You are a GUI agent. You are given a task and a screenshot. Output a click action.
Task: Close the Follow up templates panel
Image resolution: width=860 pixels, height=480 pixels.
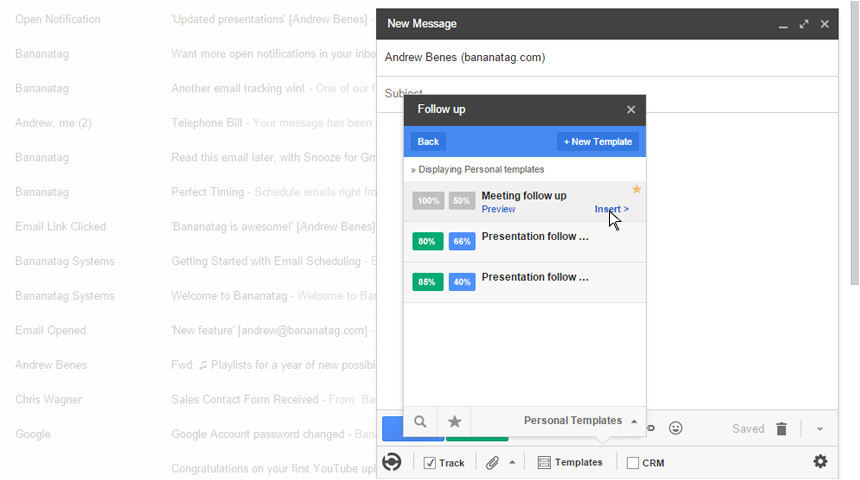click(631, 110)
